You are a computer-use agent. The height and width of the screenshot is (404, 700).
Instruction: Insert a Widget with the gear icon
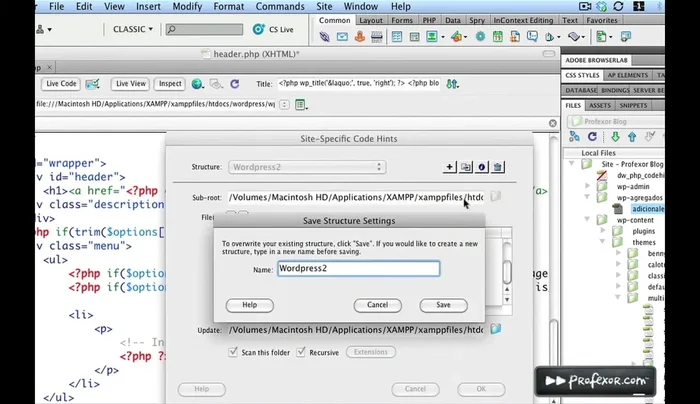click(480, 37)
